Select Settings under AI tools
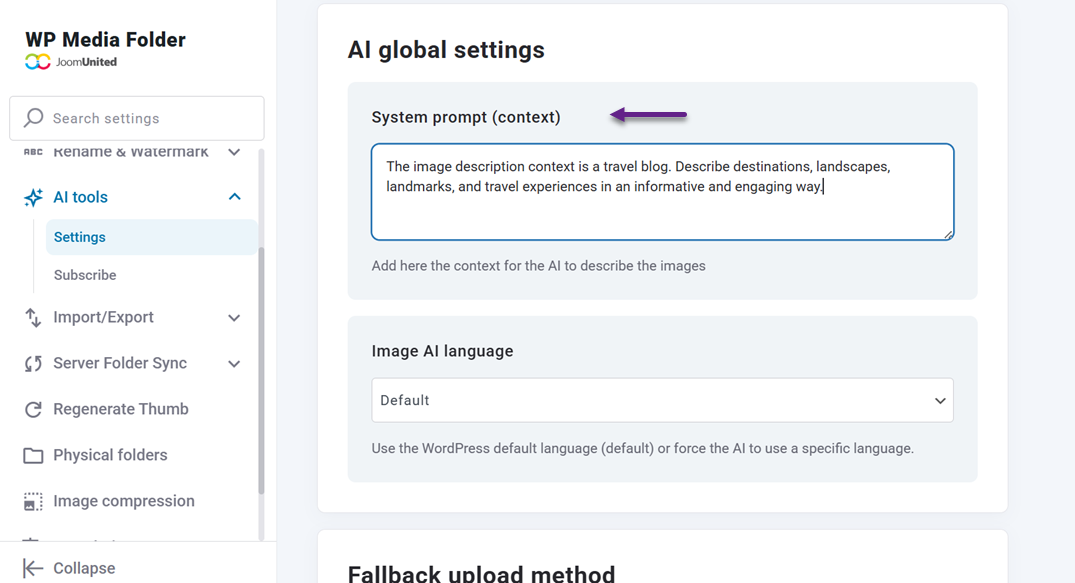The height and width of the screenshot is (583, 1075). coord(80,237)
